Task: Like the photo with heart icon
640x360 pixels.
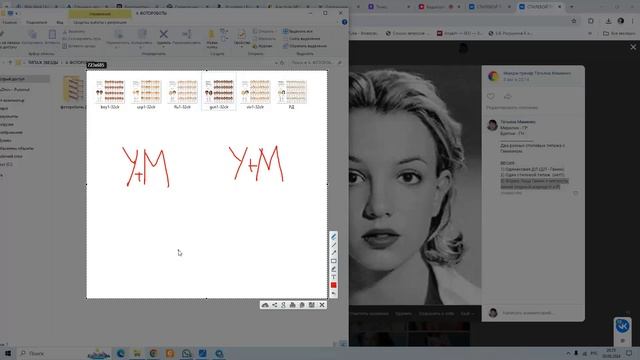Action: point(491,97)
